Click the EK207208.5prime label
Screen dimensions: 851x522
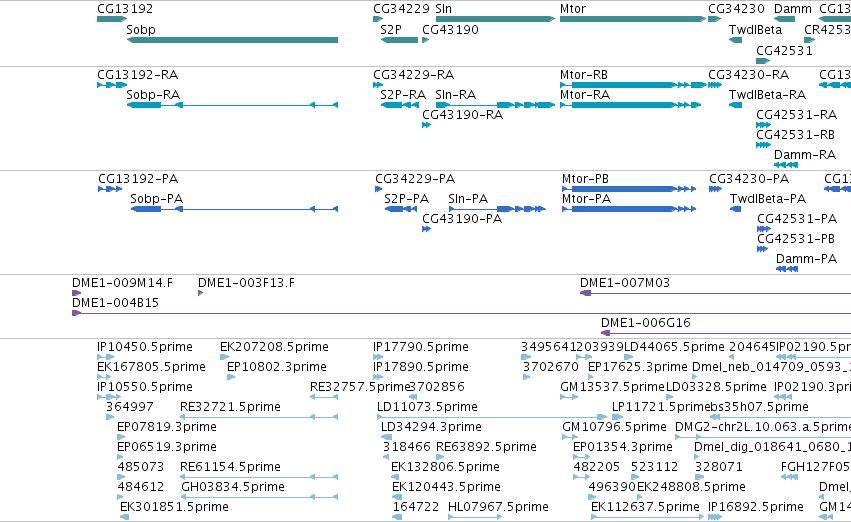(x=275, y=347)
